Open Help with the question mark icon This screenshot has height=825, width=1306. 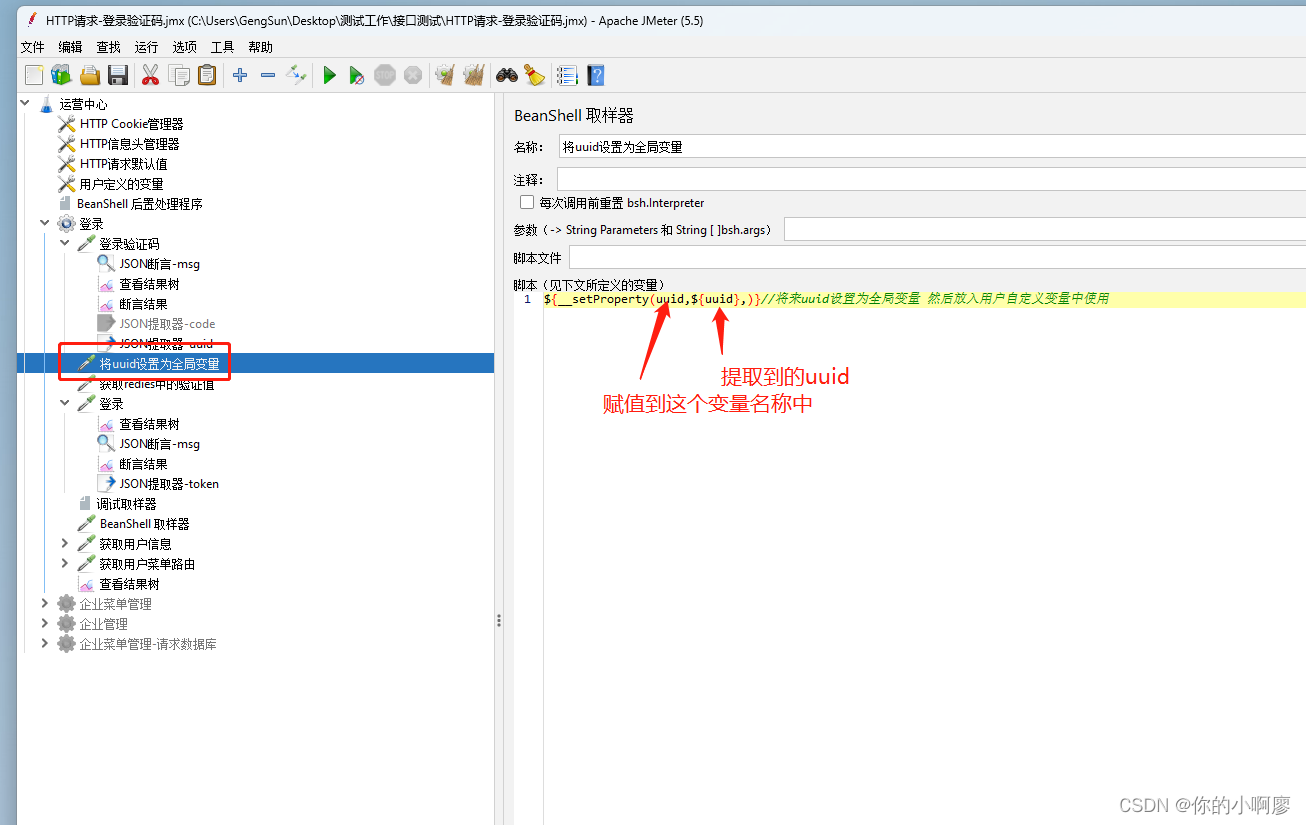pyautogui.click(x=596, y=75)
